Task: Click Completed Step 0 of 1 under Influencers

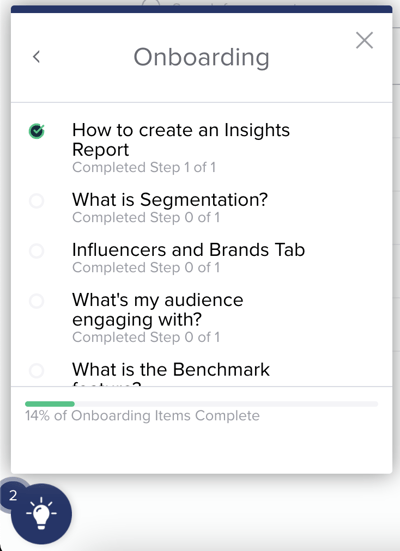Action: click(x=146, y=268)
